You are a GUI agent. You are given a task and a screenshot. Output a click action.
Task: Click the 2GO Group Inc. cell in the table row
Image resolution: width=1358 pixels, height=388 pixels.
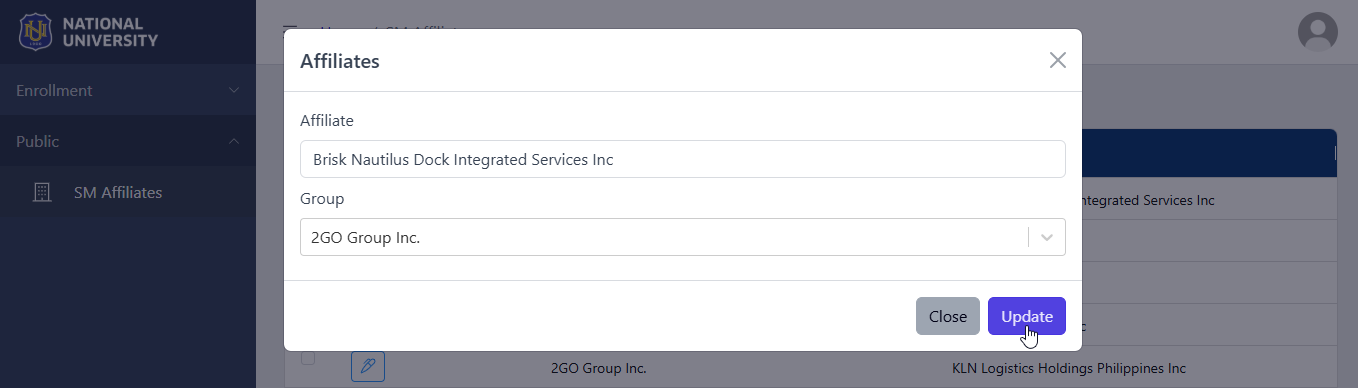tap(599, 368)
